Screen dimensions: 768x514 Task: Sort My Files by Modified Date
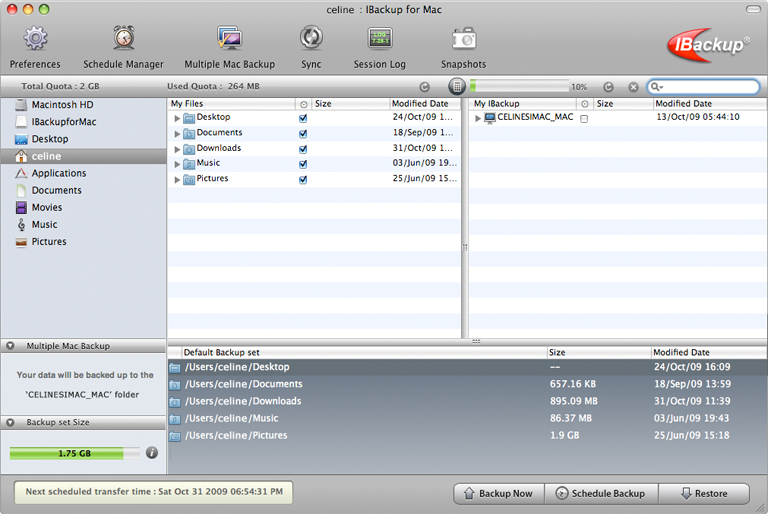tap(425, 104)
